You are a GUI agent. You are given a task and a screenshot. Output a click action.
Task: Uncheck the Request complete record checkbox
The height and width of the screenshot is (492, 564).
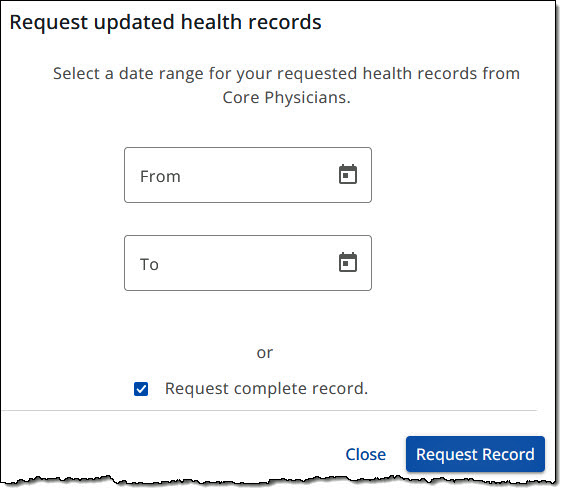pyautogui.click(x=141, y=389)
